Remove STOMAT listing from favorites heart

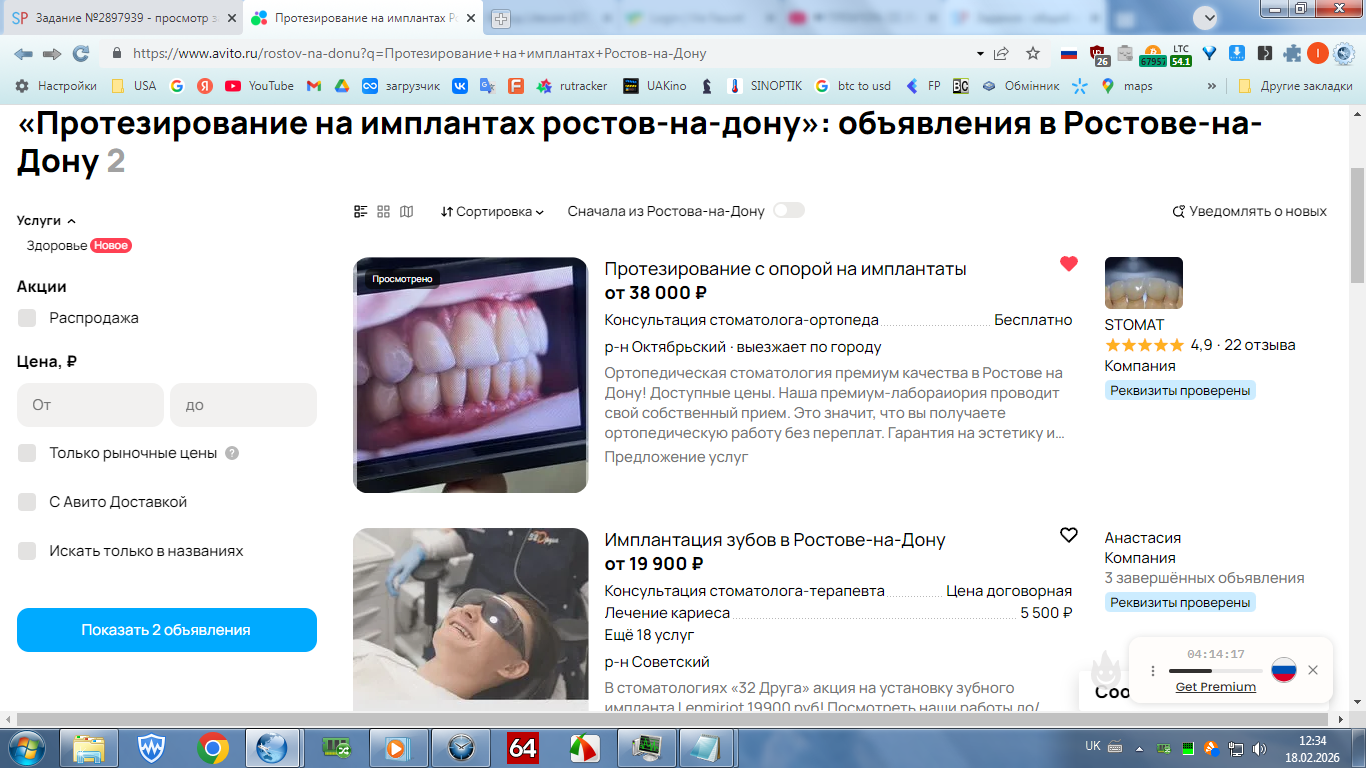pos(1069,264)
